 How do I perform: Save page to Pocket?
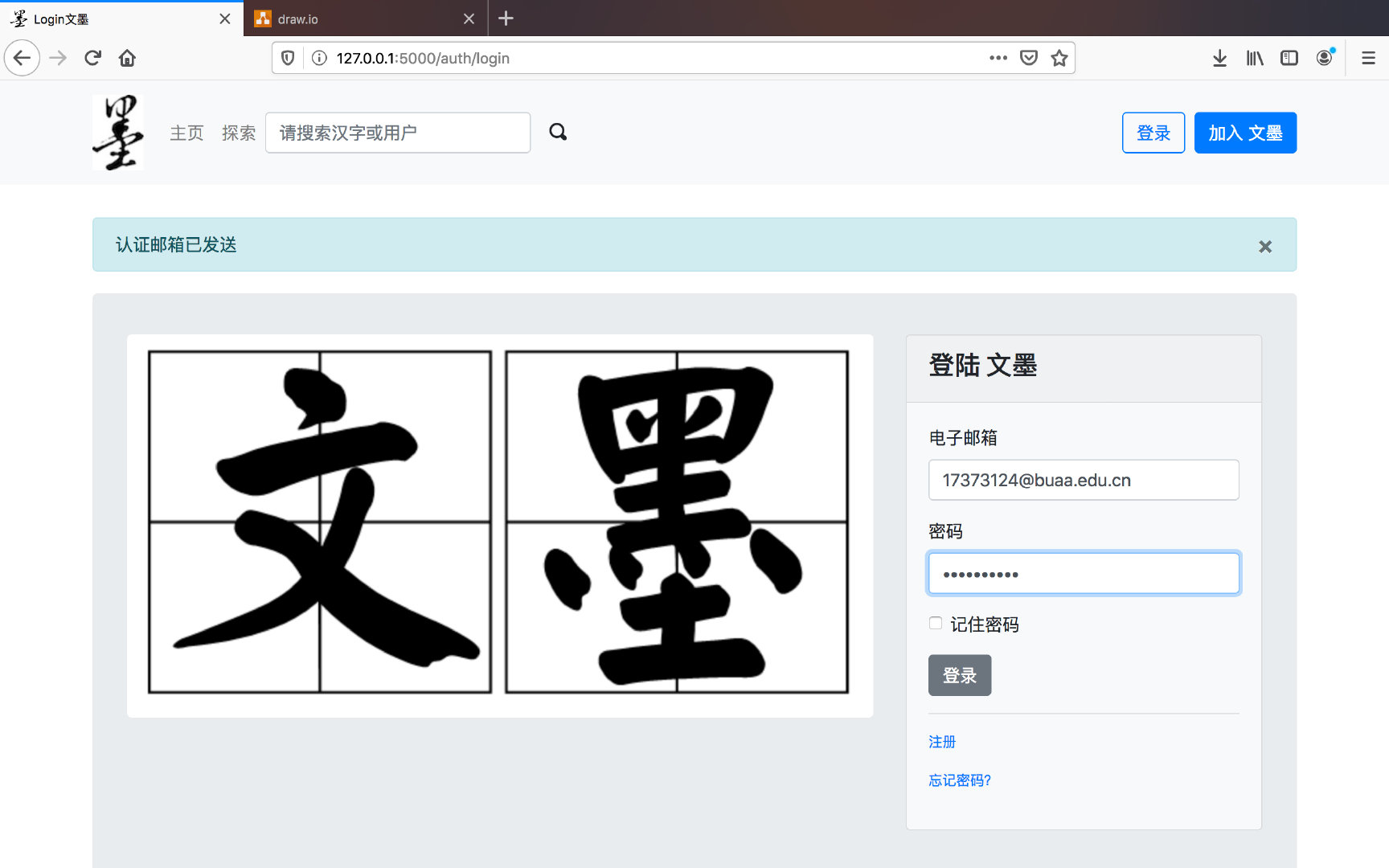[x=1029, y=58]
